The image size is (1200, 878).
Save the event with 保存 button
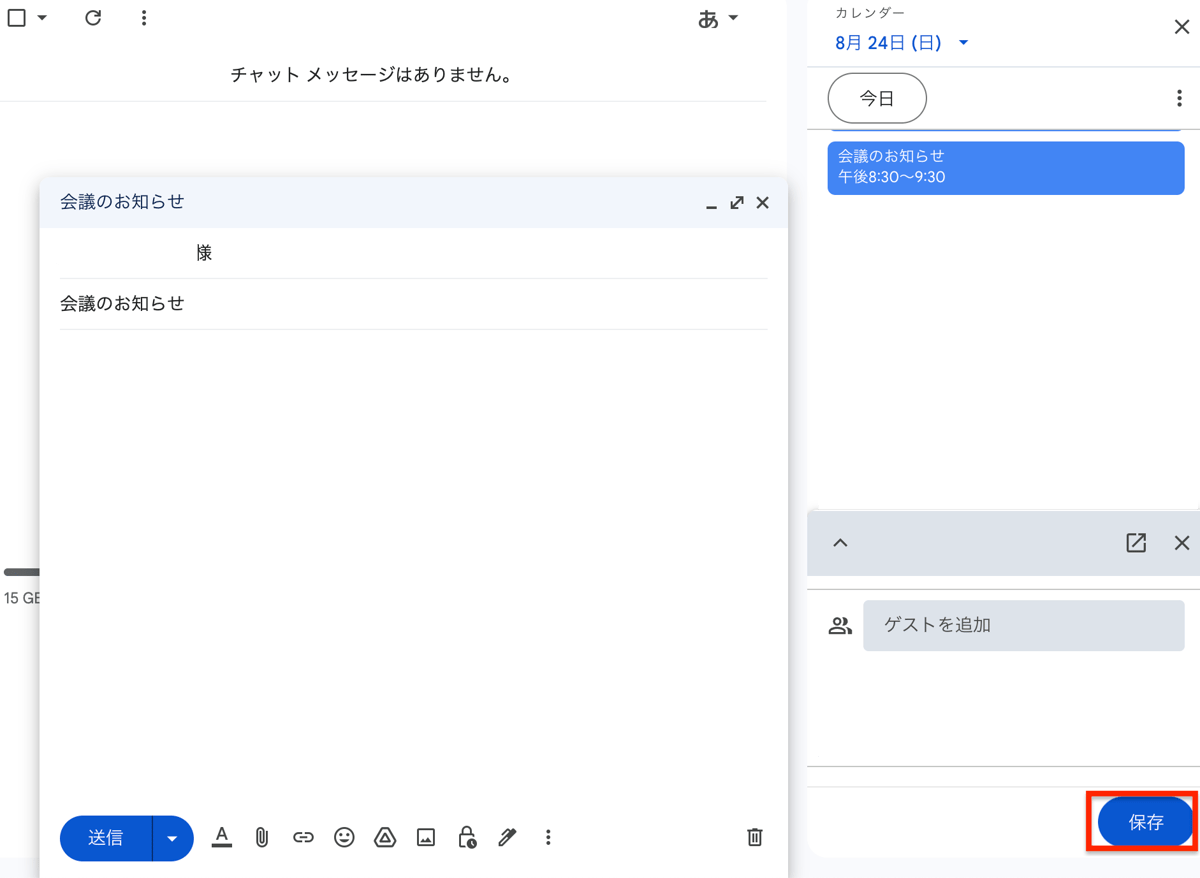pyautogui.click(x=1146, y=822)
